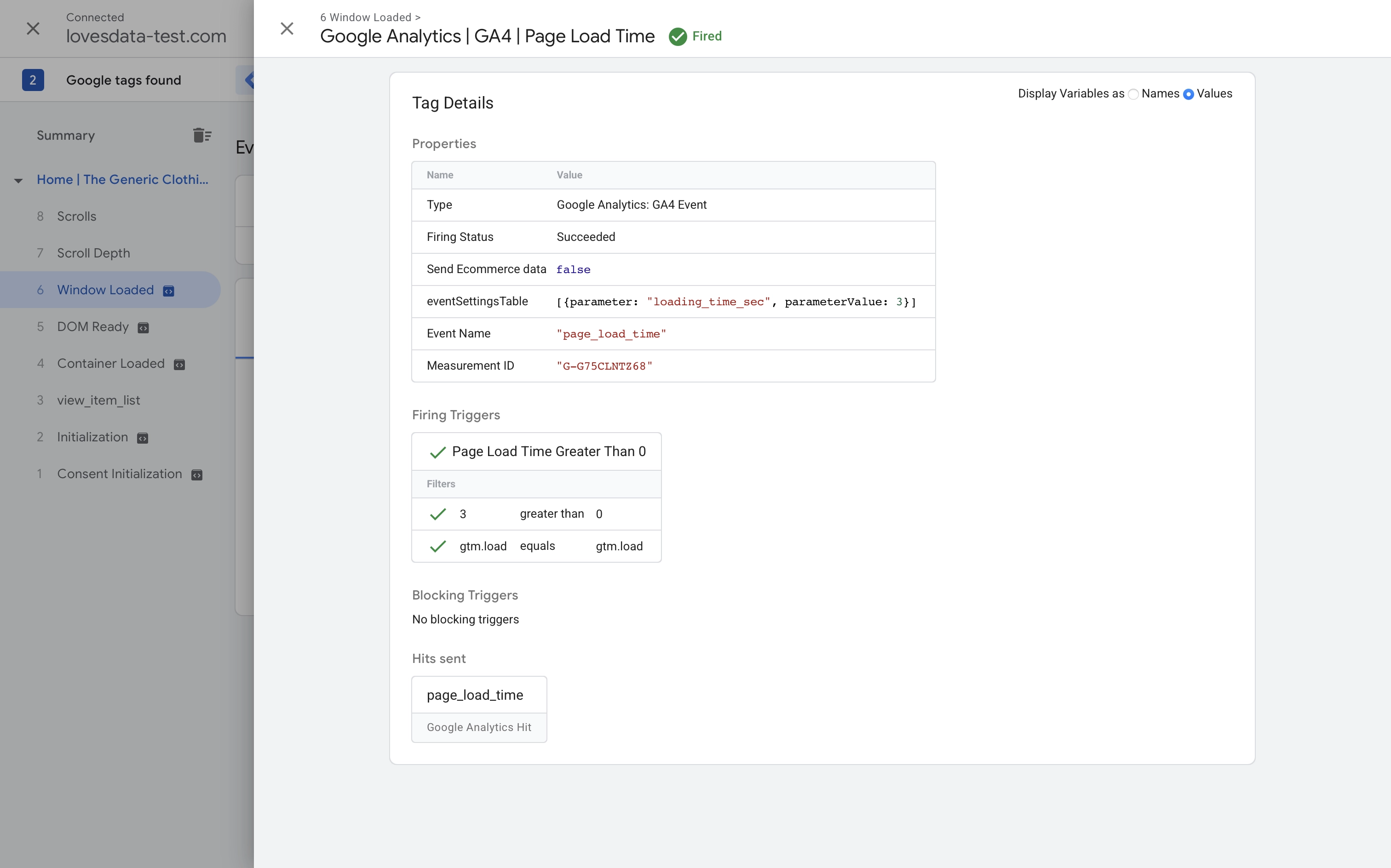Select the Summary item
Image resolution: width=1391 pixels, height=868 pixels.
[x=66, y=136]
